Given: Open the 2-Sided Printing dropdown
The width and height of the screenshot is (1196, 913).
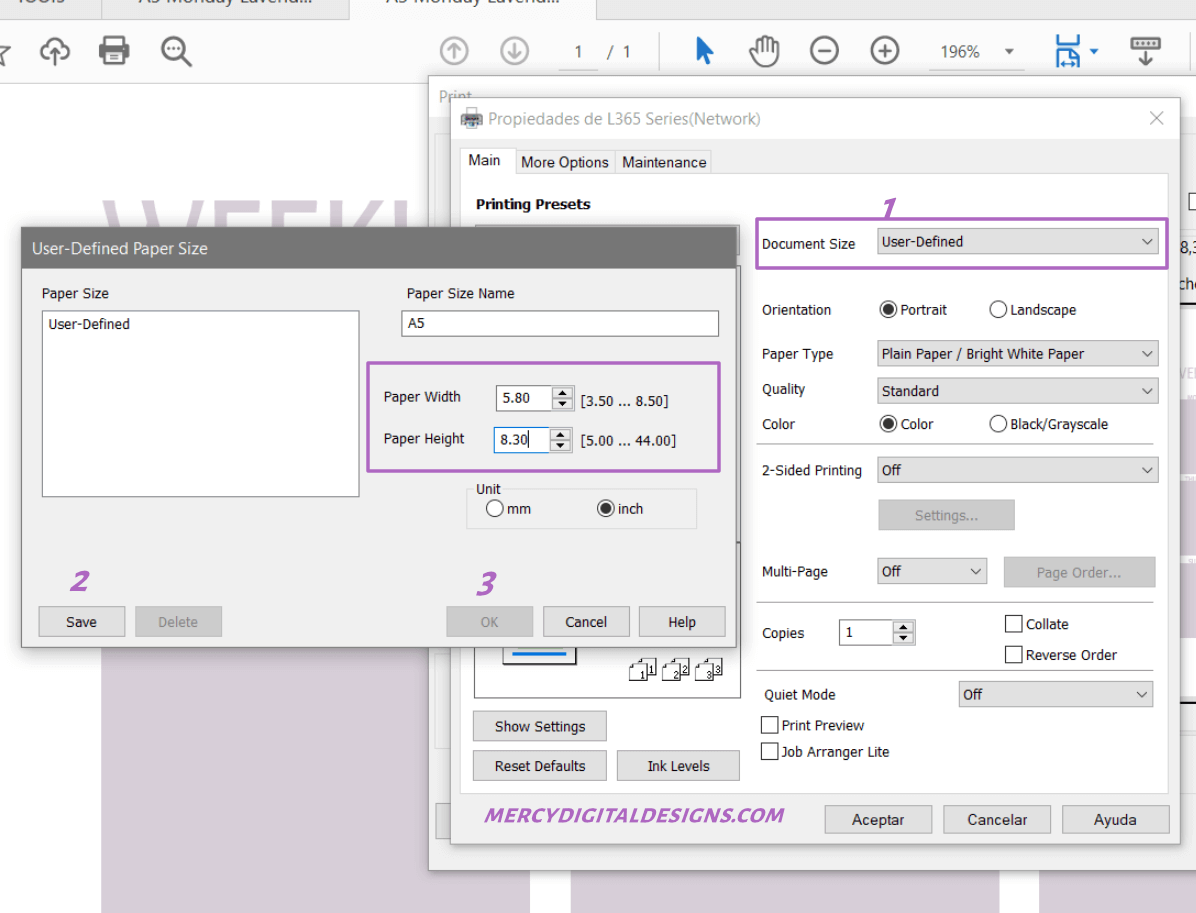Looking at the screenshot, I should (1017, 469).
